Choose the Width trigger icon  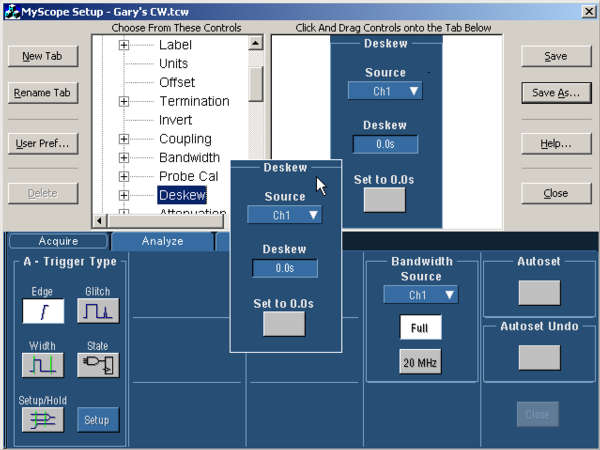click(43, 365)
